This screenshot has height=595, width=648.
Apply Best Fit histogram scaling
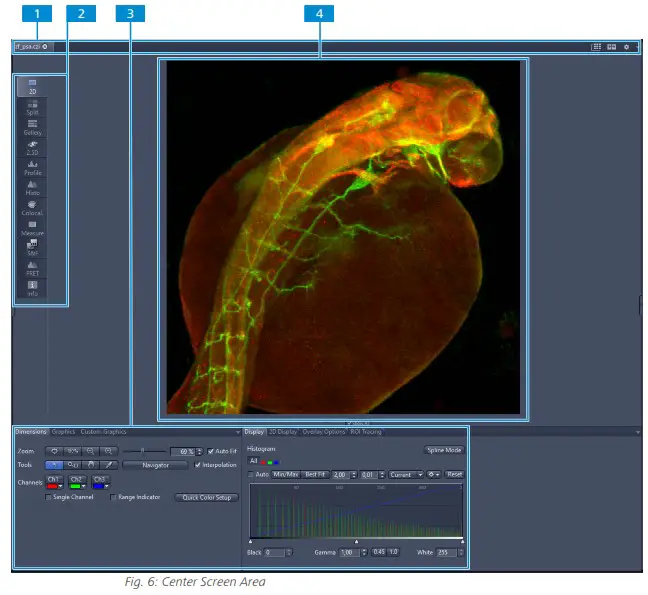point(315,475)
